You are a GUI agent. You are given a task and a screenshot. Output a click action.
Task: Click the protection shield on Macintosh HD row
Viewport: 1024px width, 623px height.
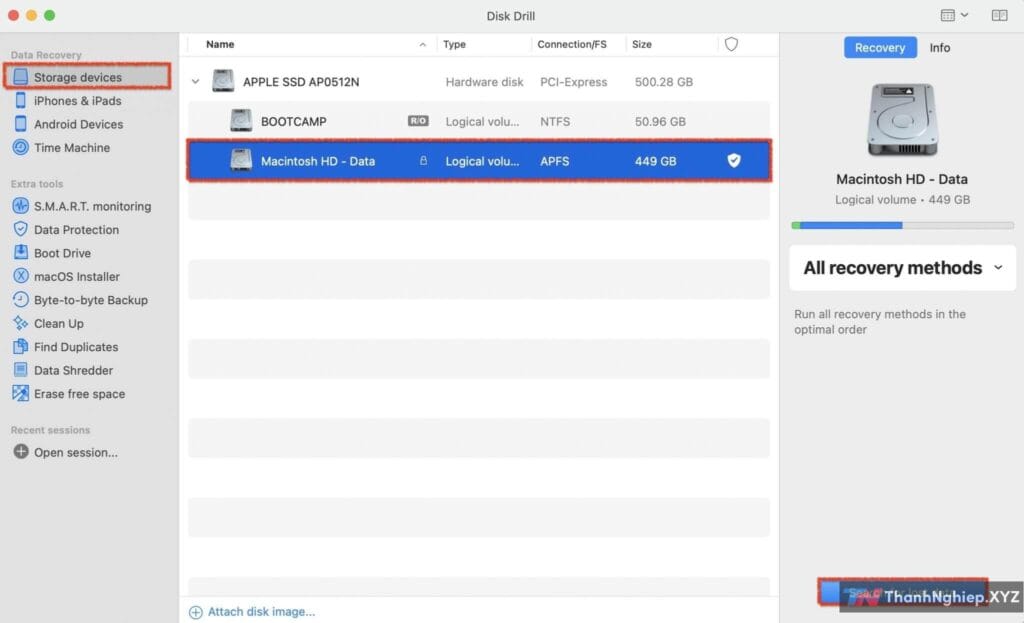[734, 161]
